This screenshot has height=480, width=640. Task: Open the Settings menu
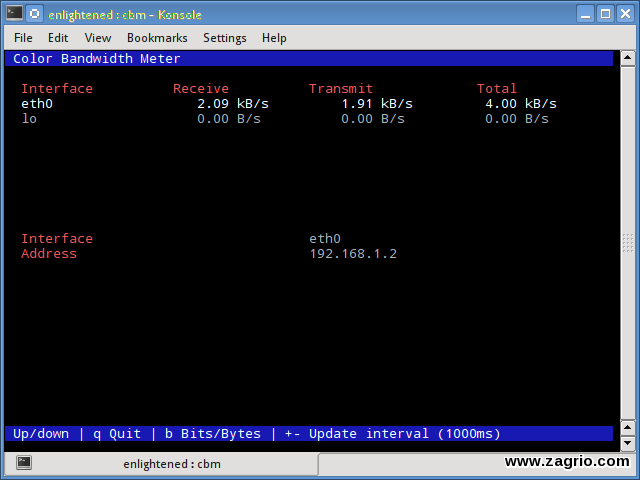pos(225,38)
